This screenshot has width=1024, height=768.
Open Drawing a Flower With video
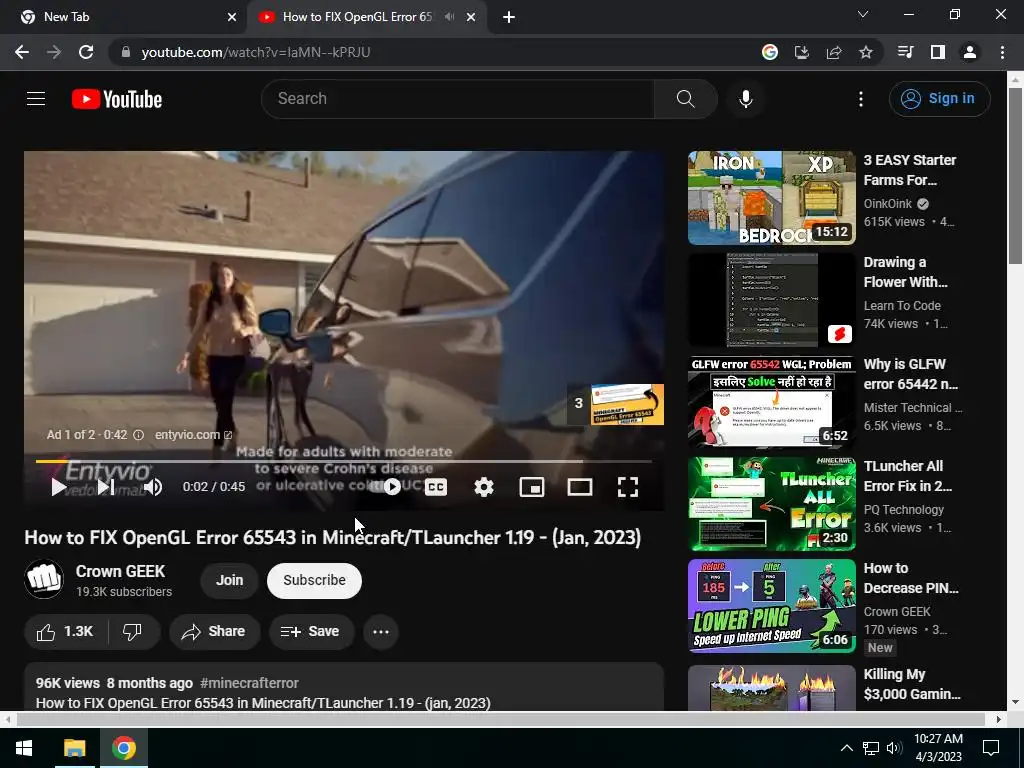905,272
